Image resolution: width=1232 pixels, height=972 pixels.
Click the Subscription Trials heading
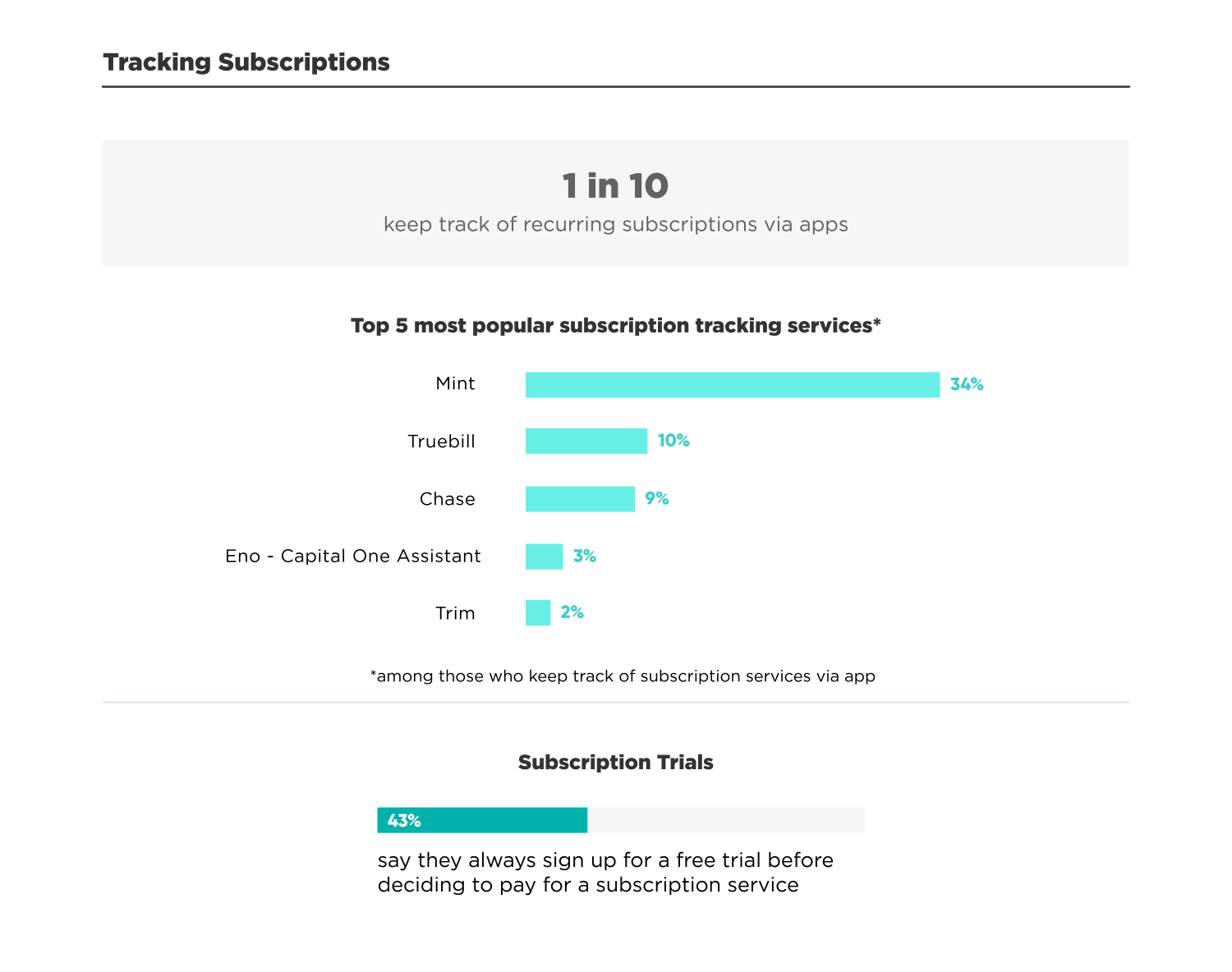click(615, 763)
